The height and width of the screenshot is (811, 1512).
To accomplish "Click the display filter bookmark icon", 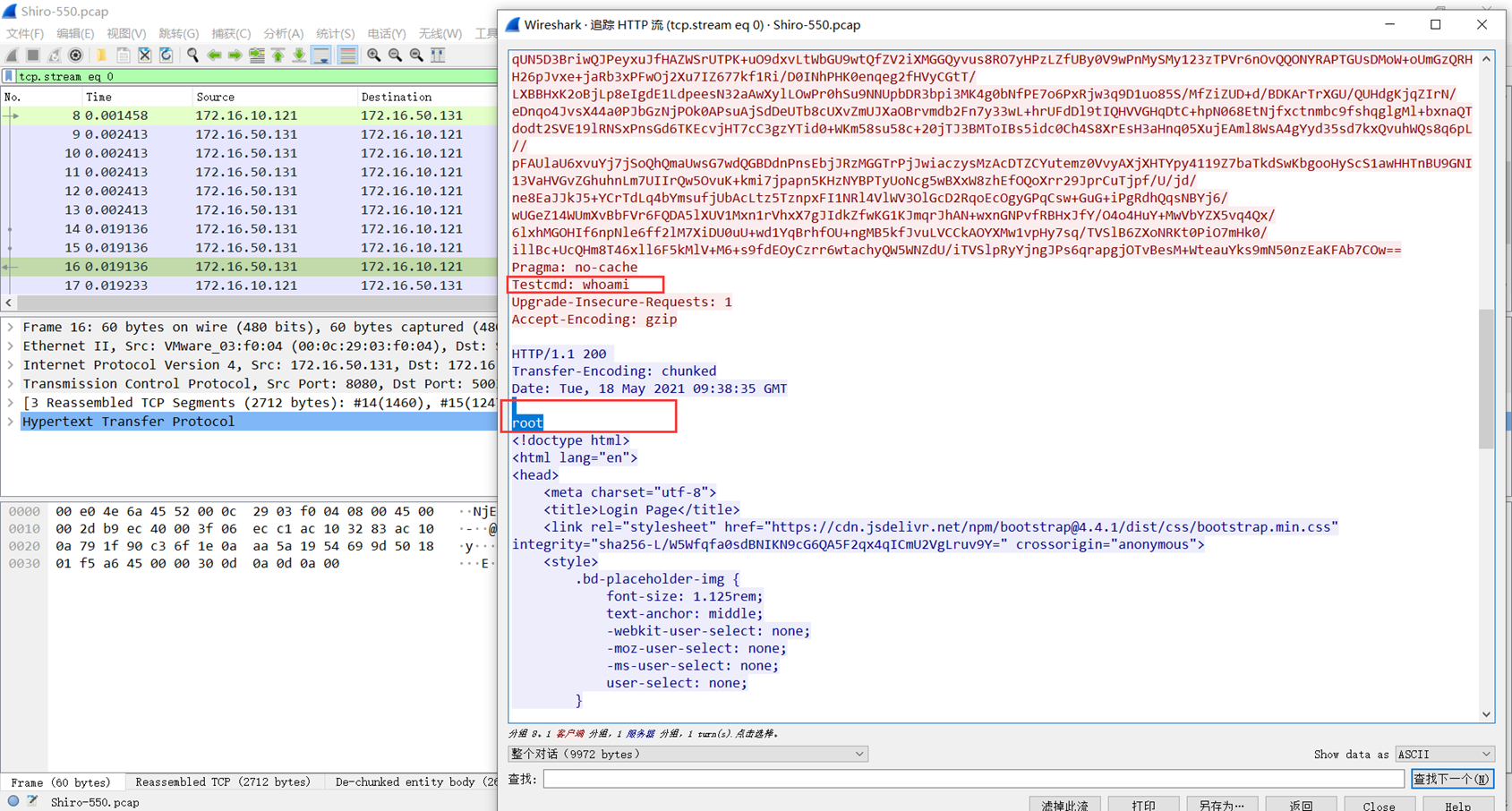I will coord(9,77).
